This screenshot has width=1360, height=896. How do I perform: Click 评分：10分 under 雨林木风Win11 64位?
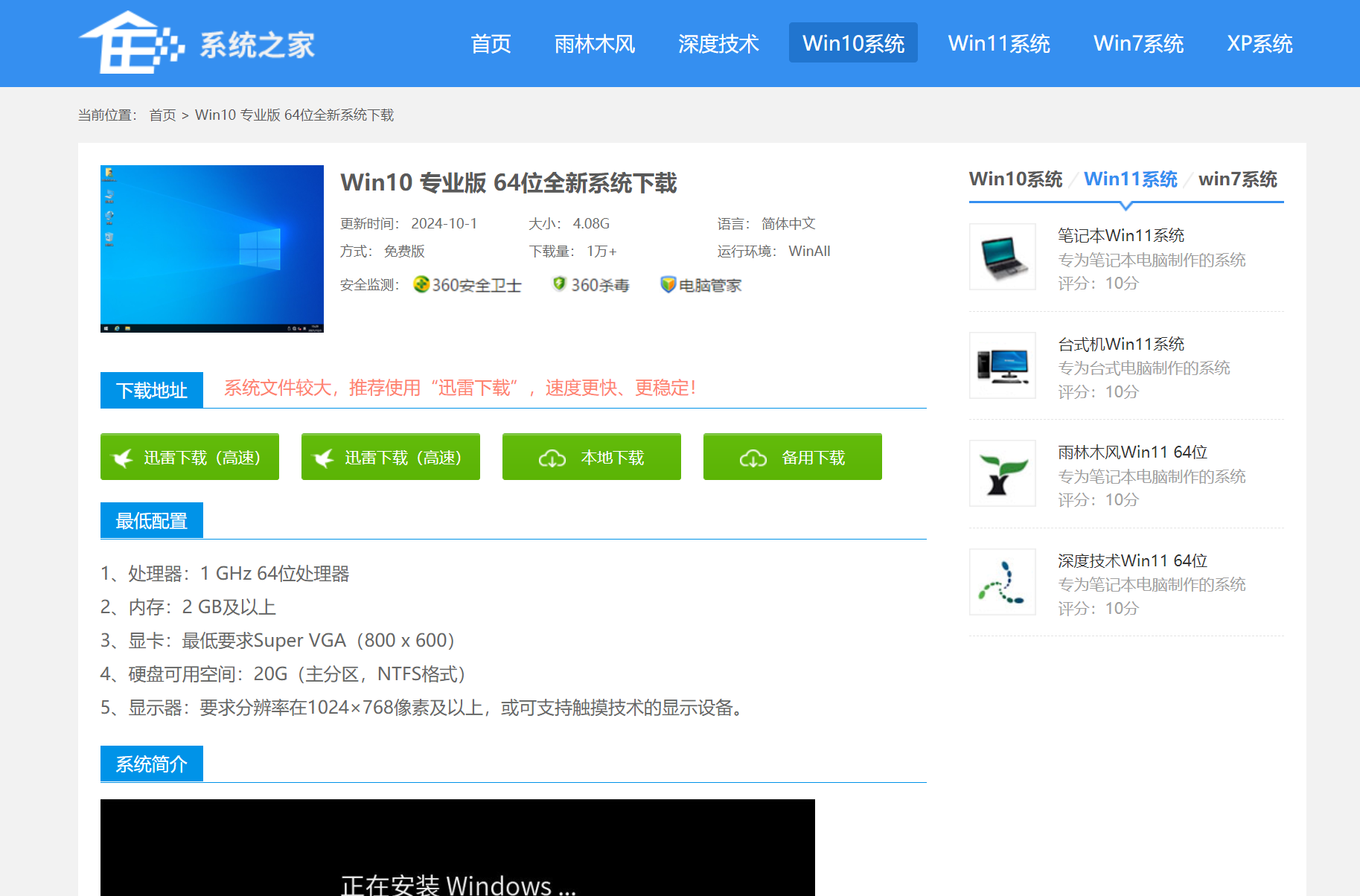click(1098, 500)
